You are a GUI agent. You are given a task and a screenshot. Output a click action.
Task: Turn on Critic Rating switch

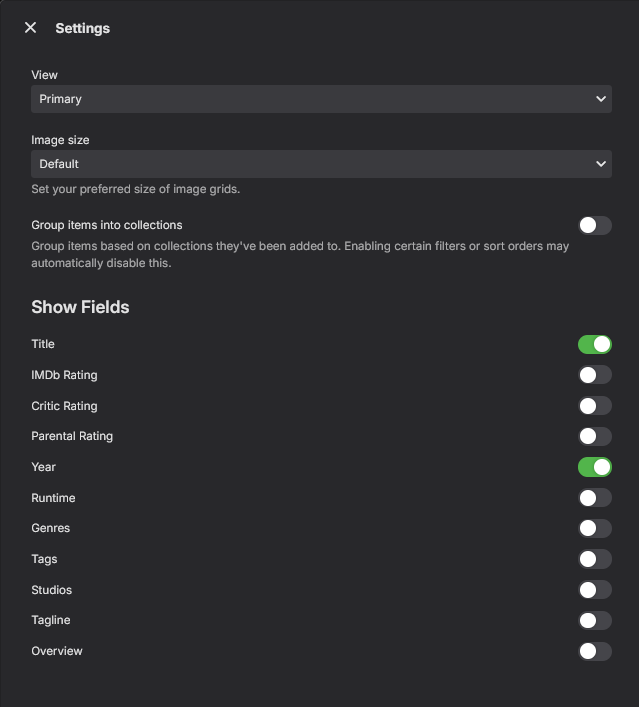pyautogui.click(x=594, y=406)
